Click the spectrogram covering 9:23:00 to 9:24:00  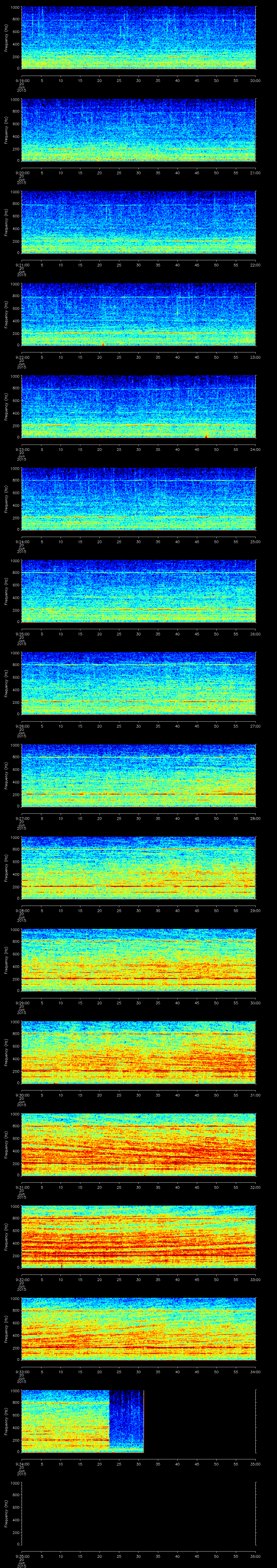coord(139,407)
